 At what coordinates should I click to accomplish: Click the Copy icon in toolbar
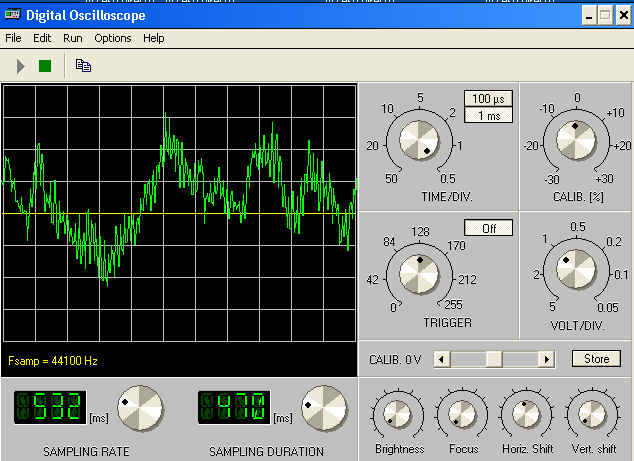pyautogui.click(x=83, y=66)
